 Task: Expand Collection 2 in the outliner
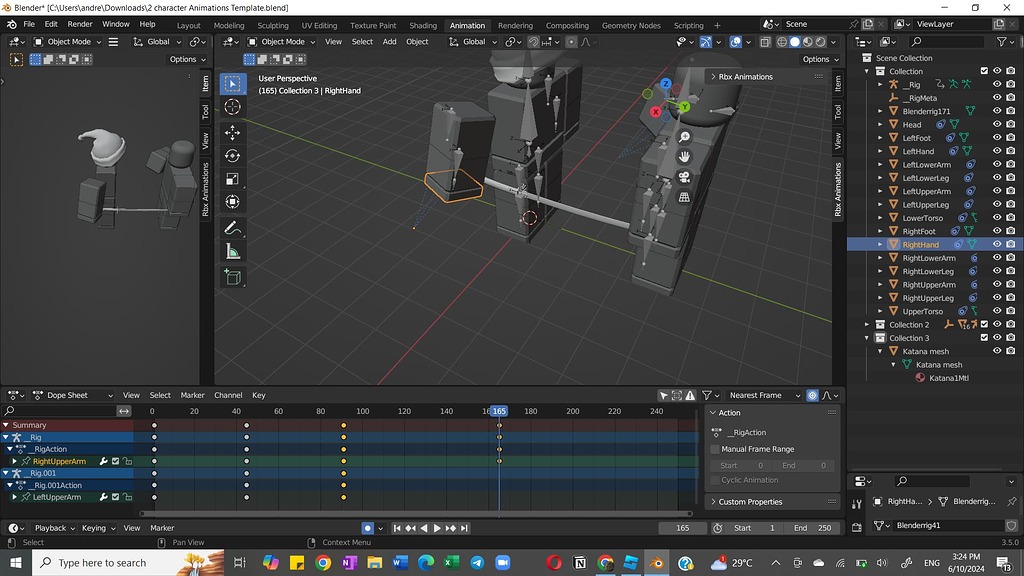point(866,324)
